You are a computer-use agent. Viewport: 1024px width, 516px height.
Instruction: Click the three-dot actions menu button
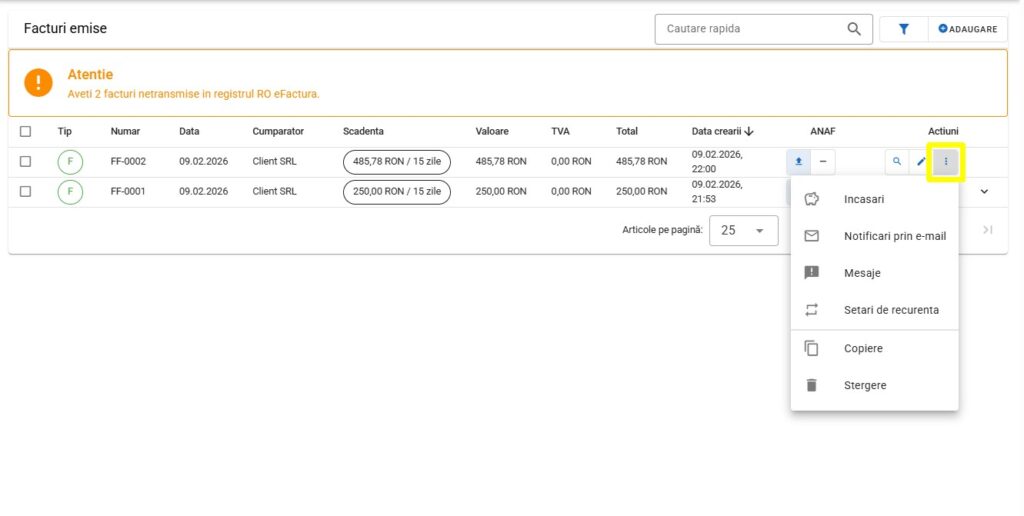pos(945,161)
